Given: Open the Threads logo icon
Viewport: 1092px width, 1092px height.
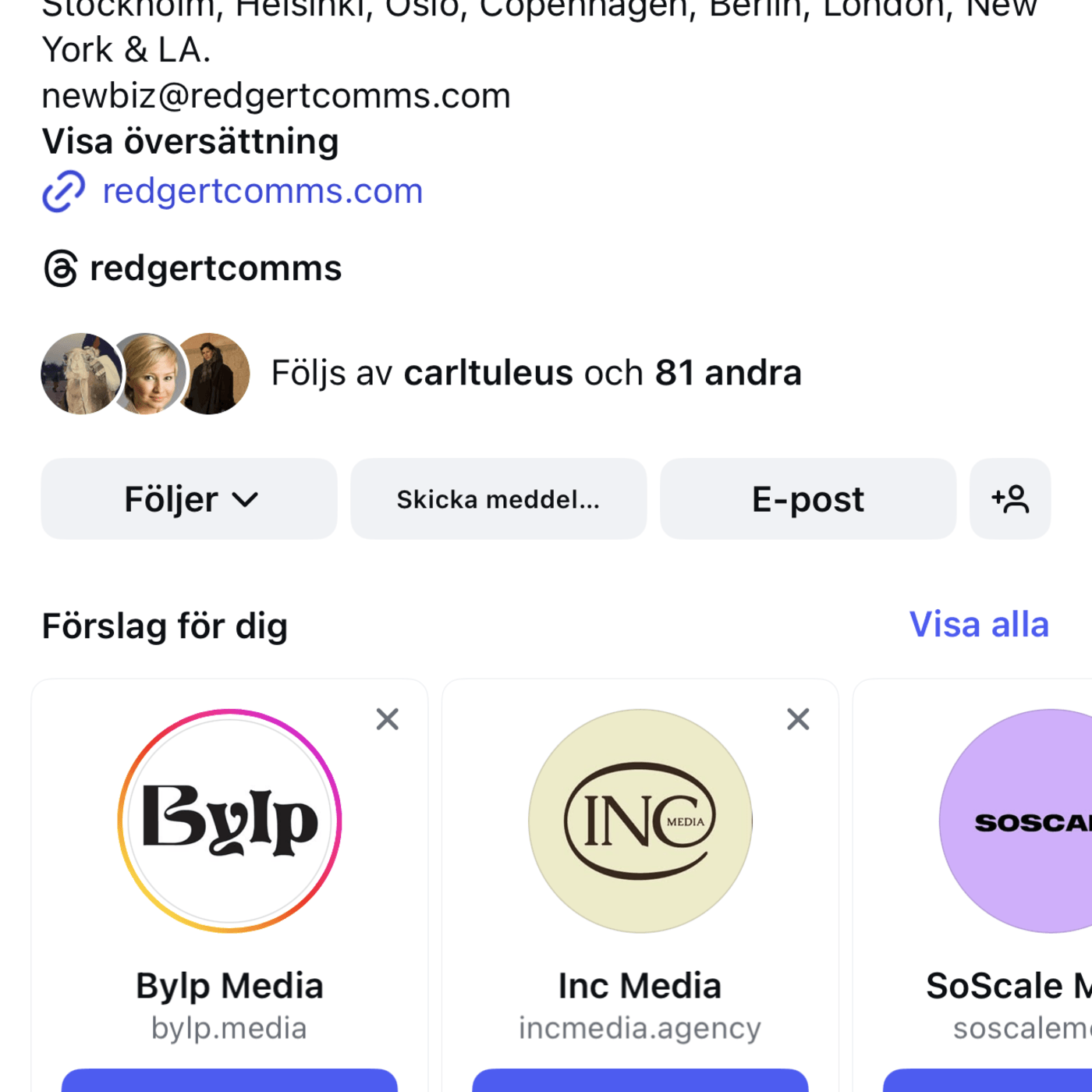Looking at the screenshot, I should pos(61,268).
